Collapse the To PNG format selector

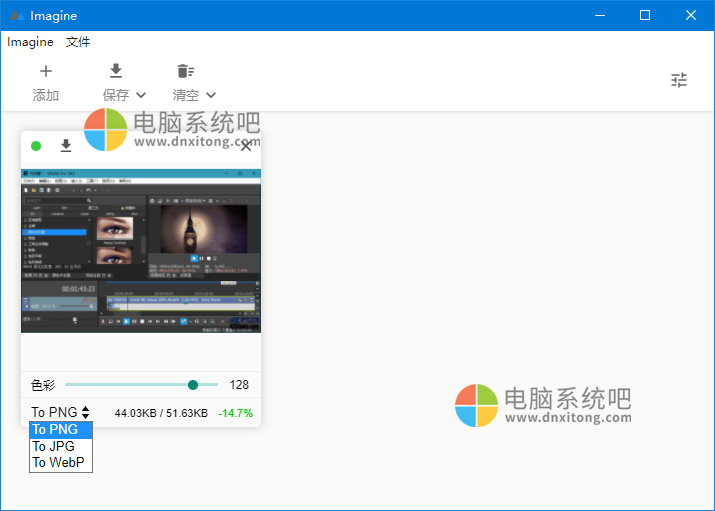click(x=60, y=412)
